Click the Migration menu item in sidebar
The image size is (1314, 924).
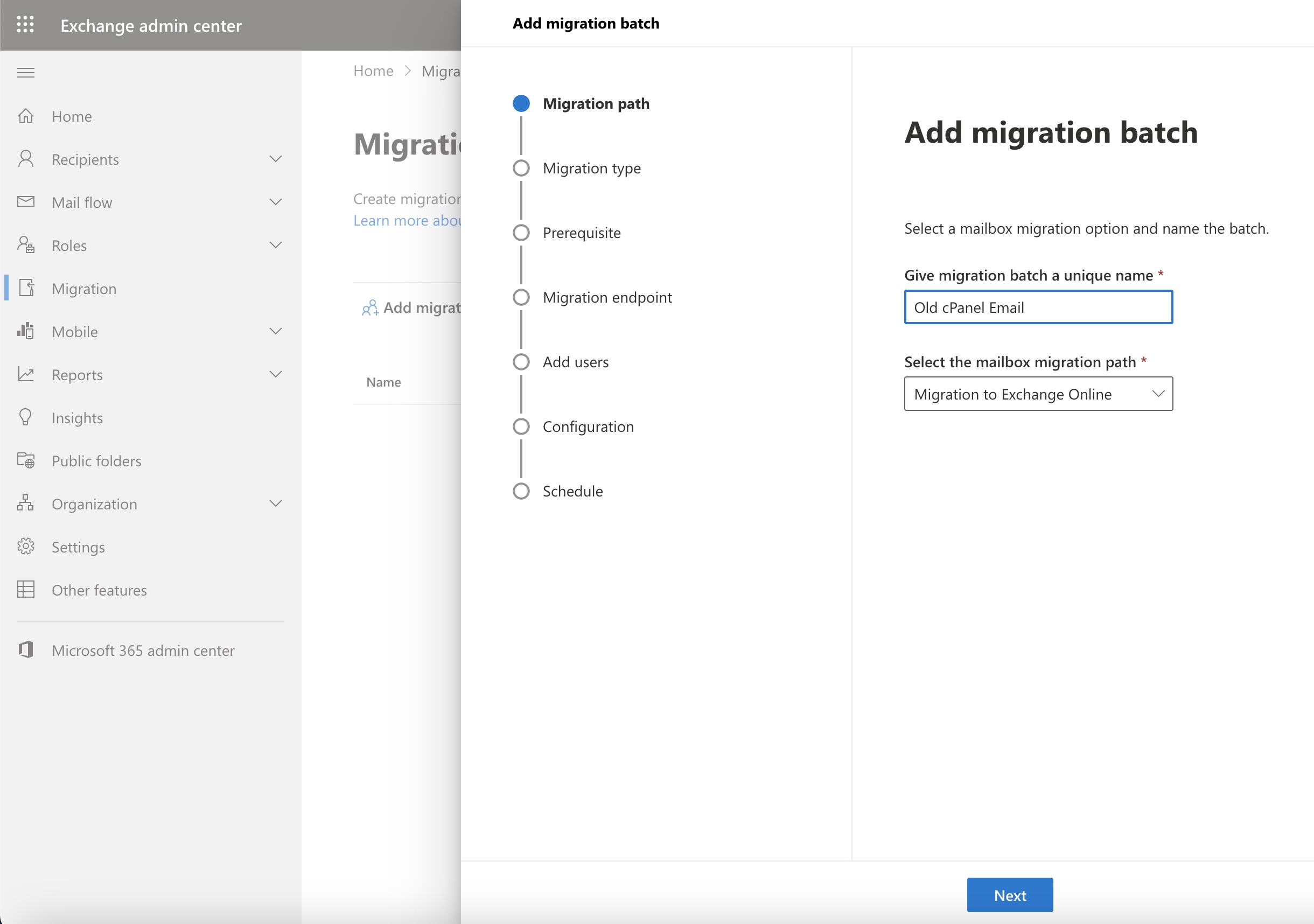pos(84,288)
